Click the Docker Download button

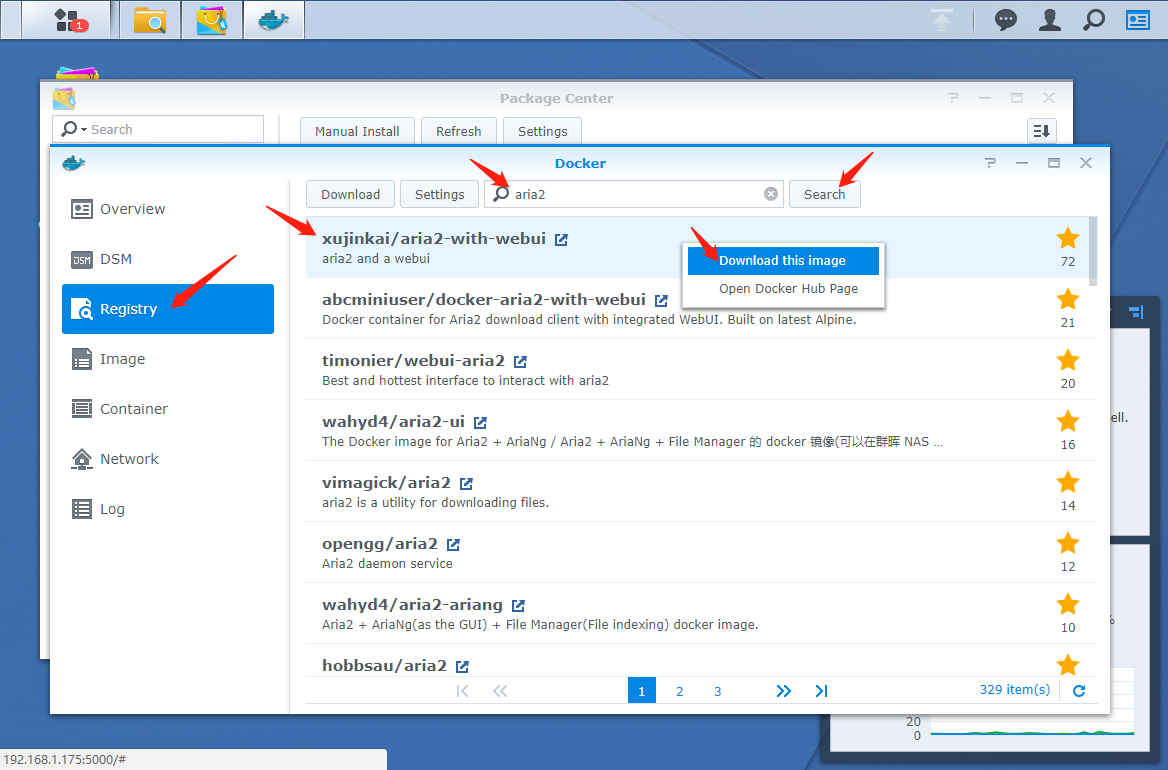[x=351, y=194]
